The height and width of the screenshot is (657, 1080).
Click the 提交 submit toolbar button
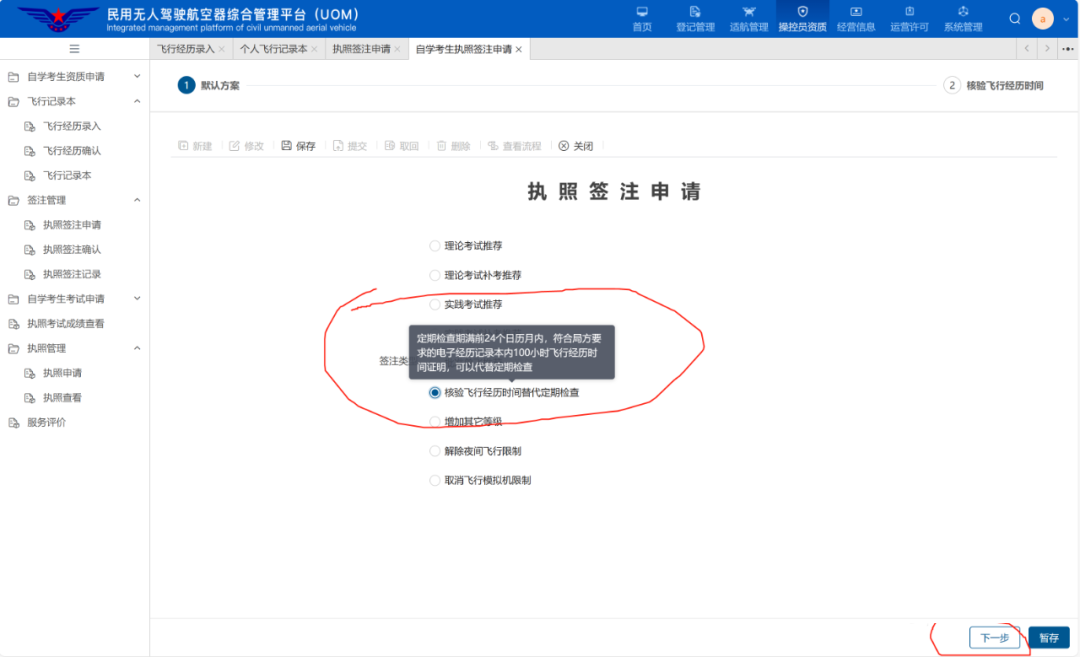(x=350, y=146)
